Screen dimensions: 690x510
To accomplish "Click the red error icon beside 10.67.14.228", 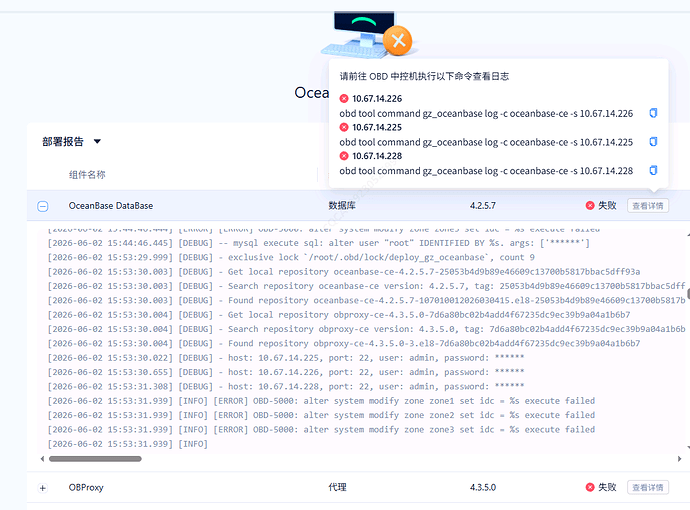I will (344, 156).
